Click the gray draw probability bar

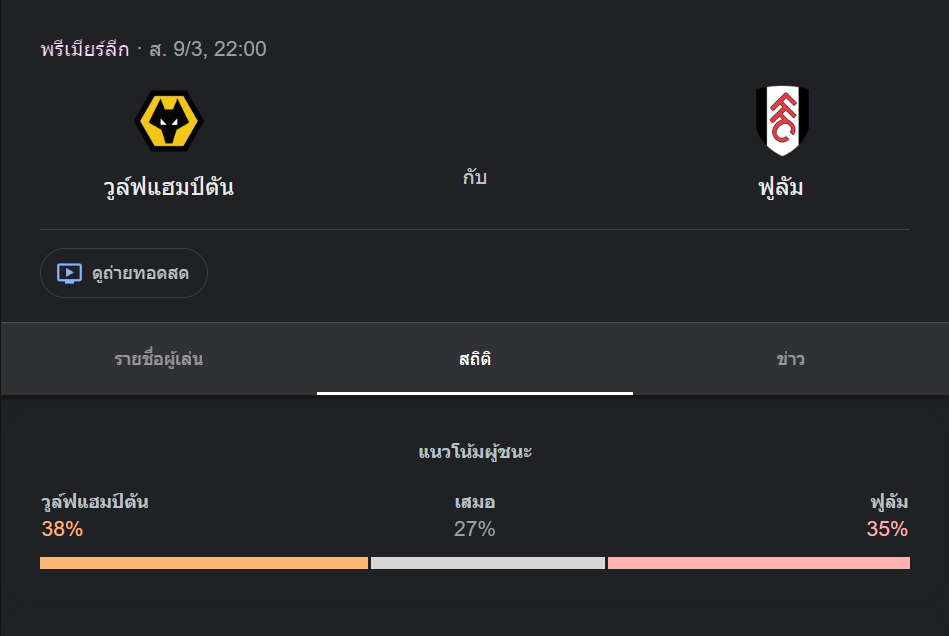coord(488,563)
